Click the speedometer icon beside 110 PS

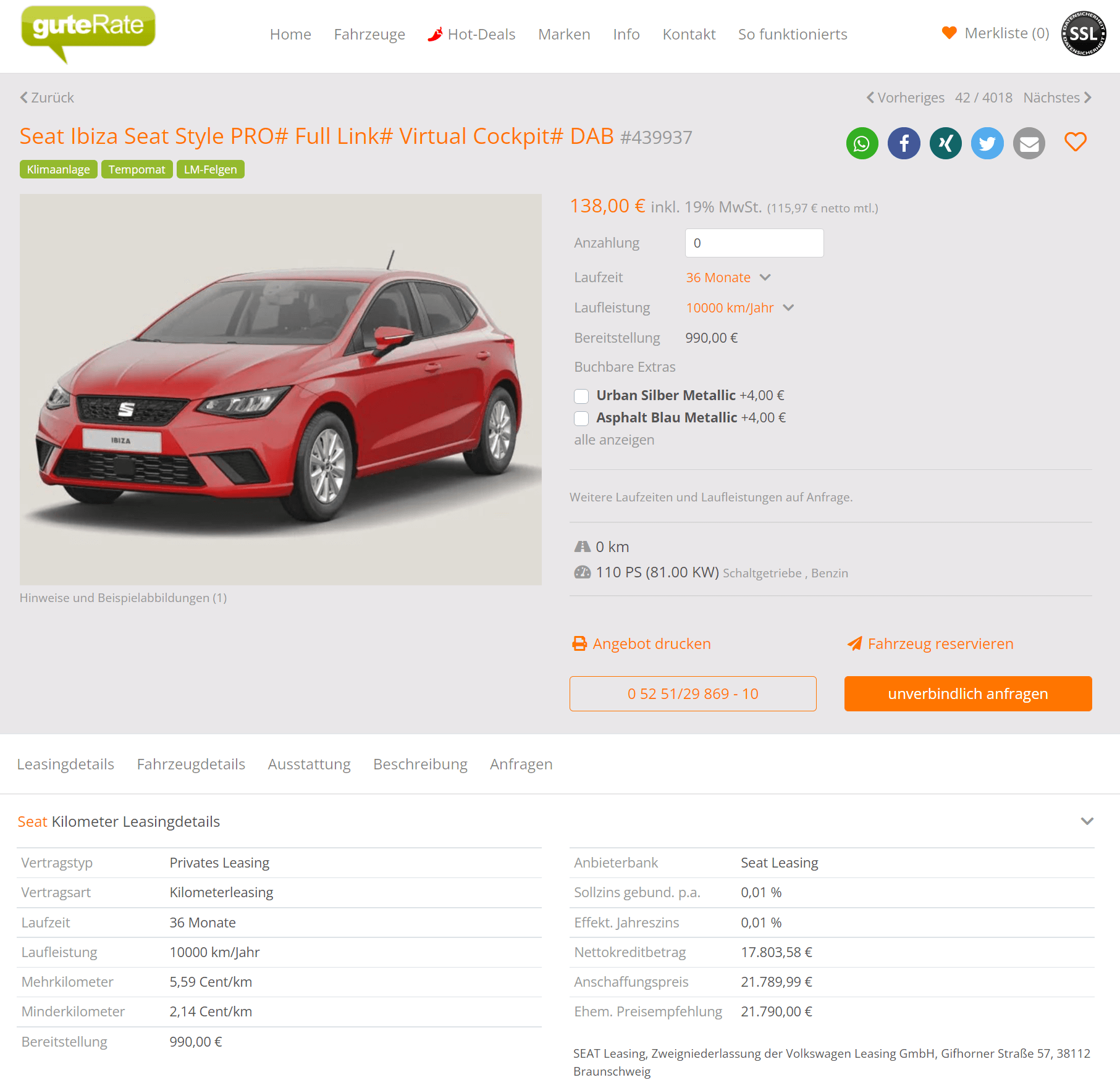click(x=583, y=572)
